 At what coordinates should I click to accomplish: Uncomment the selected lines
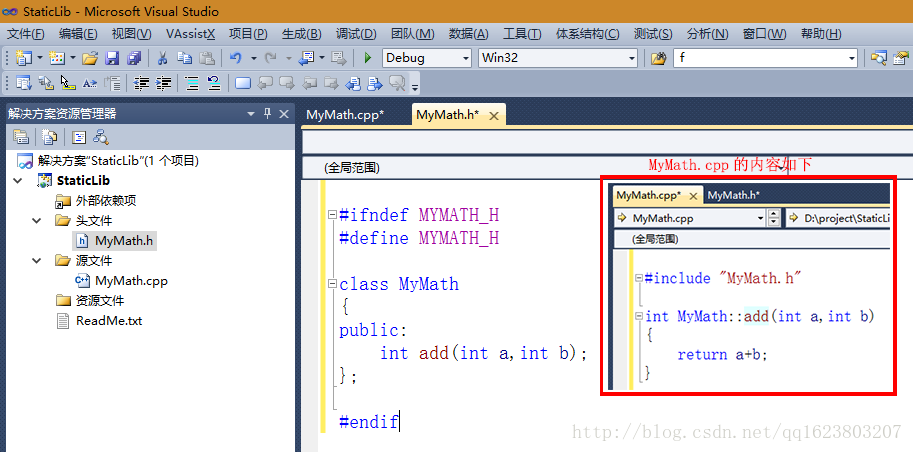click(x=214, y=83)
